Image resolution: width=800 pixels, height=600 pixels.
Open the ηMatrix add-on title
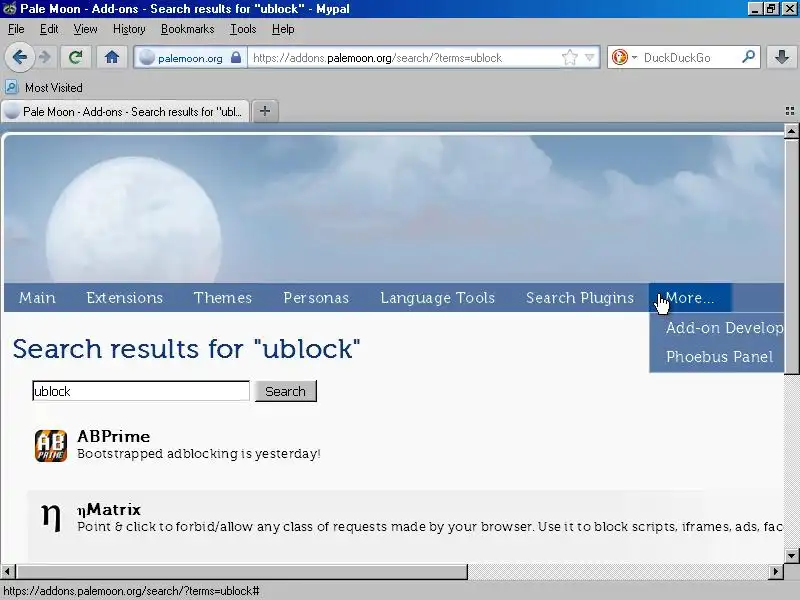pyautogui.click(x=109, y=509)
